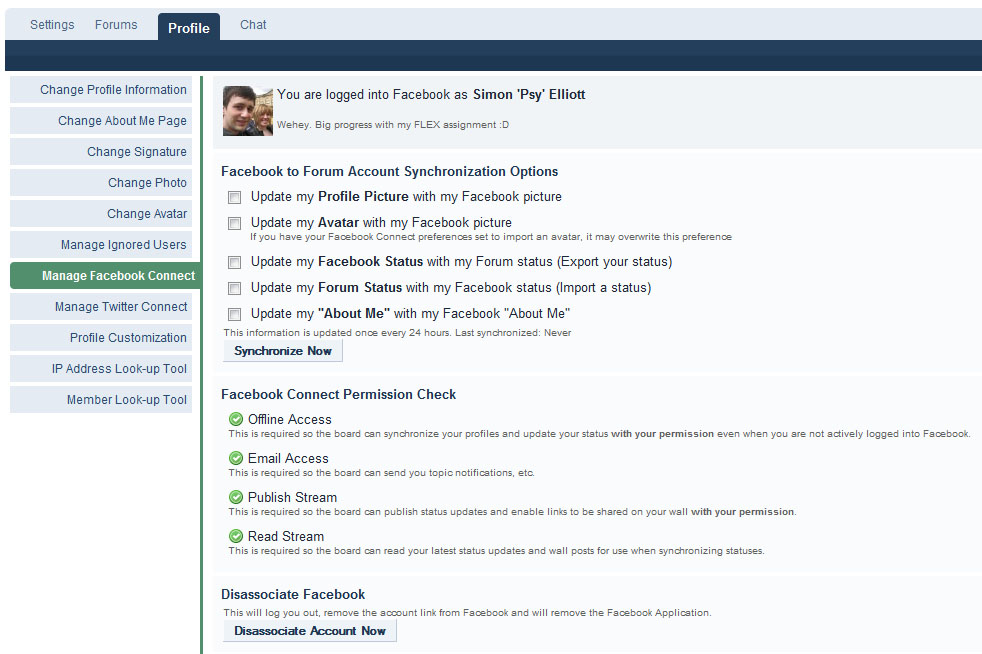Click the Facebook profile photo thumbnail
The image size is (982, 654).
point(247,111)
